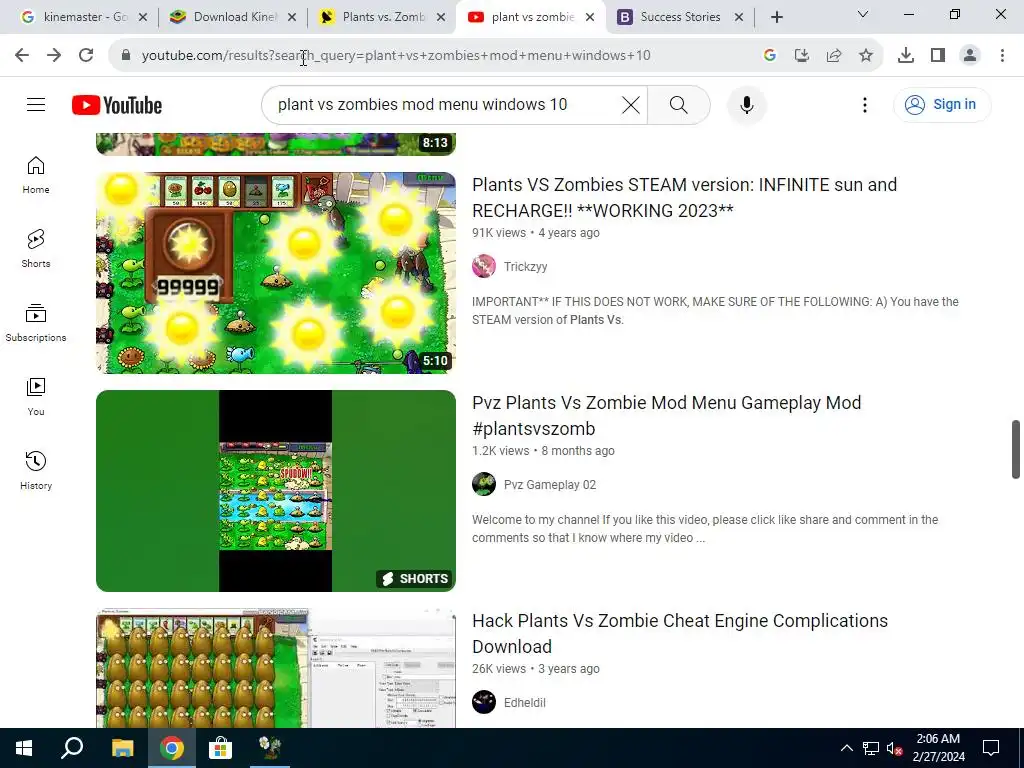The height and width of the screenshot is (768, 1024).
Task: Open Subscriptions in the sidebar
Action: [36, 323]
